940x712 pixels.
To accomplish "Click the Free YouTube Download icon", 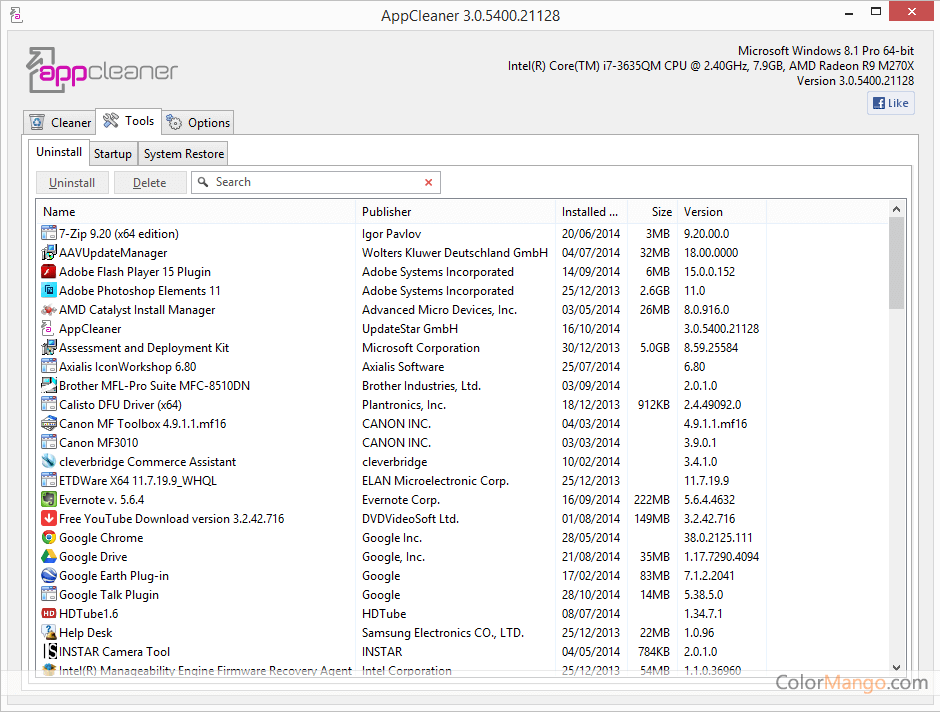I will [49, 519].
